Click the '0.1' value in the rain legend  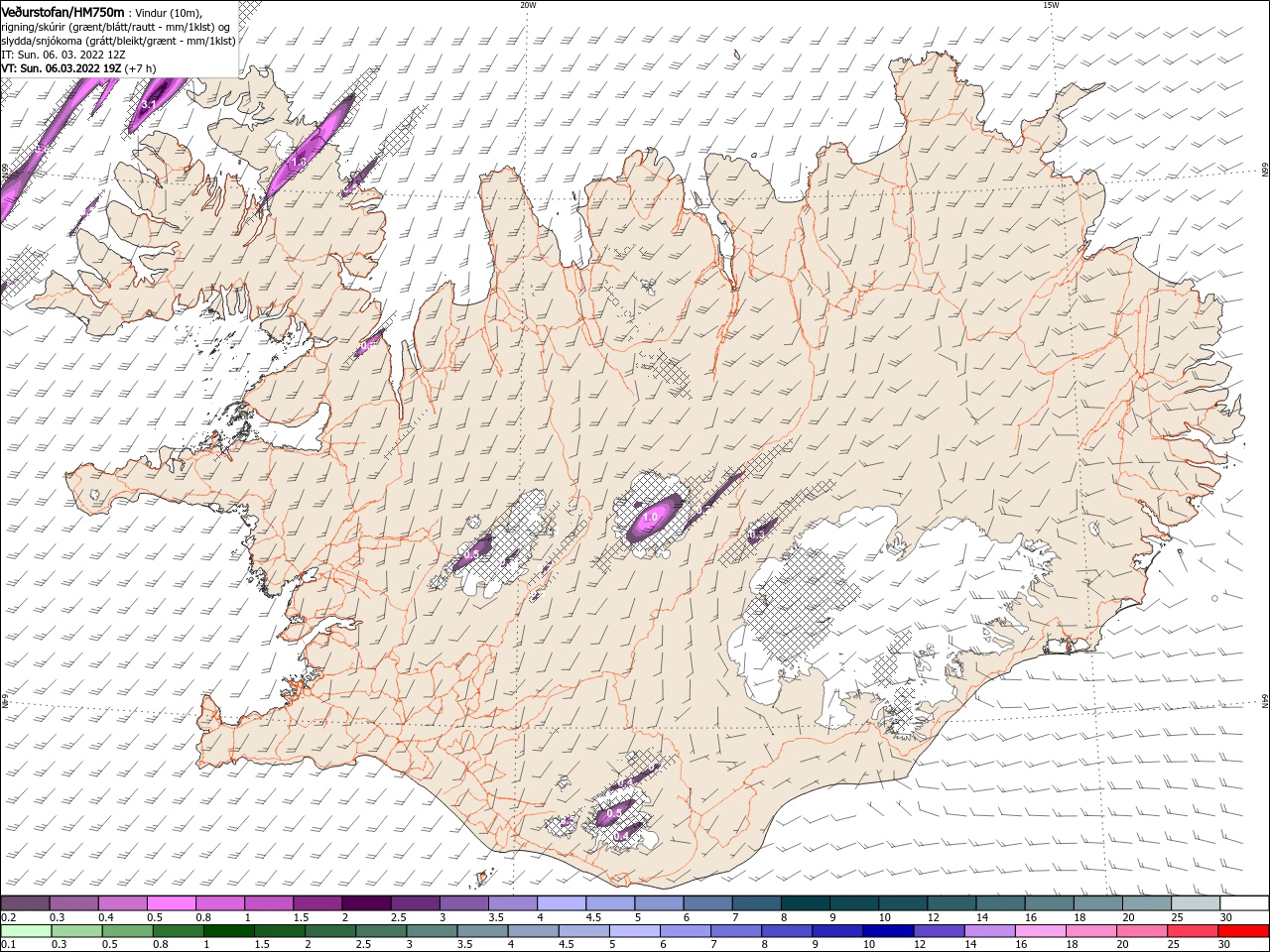click(x=9, y=945)
